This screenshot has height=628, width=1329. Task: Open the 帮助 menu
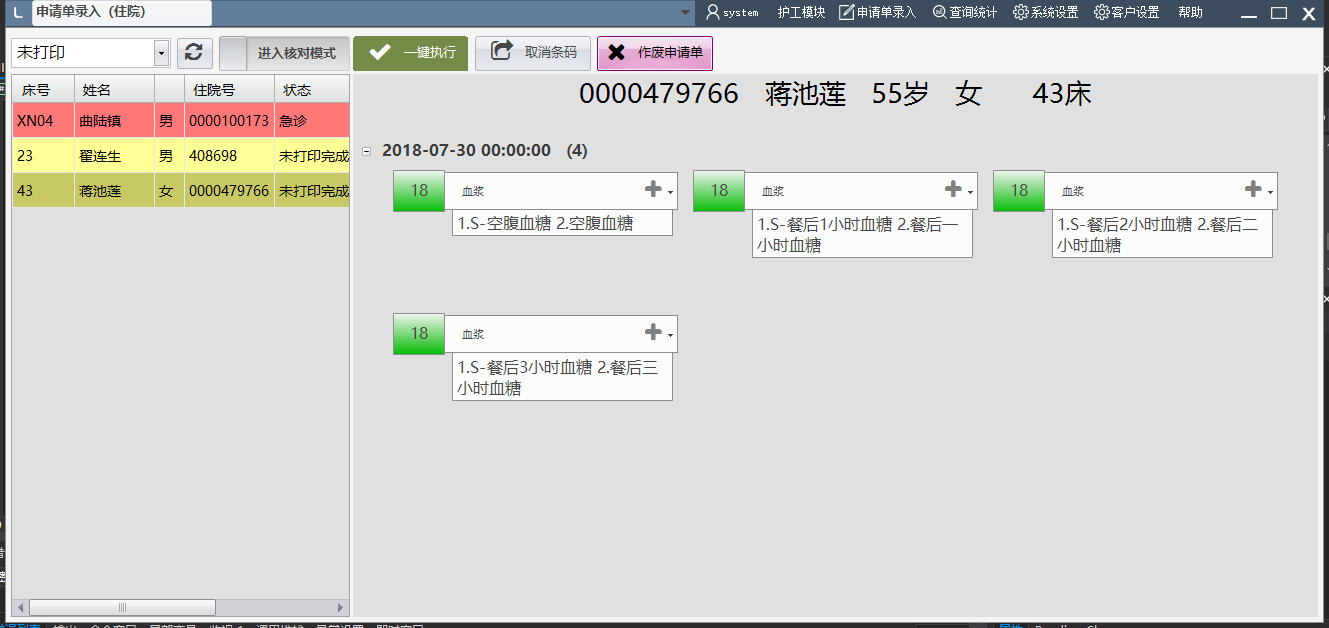(x=1190, y=12)
